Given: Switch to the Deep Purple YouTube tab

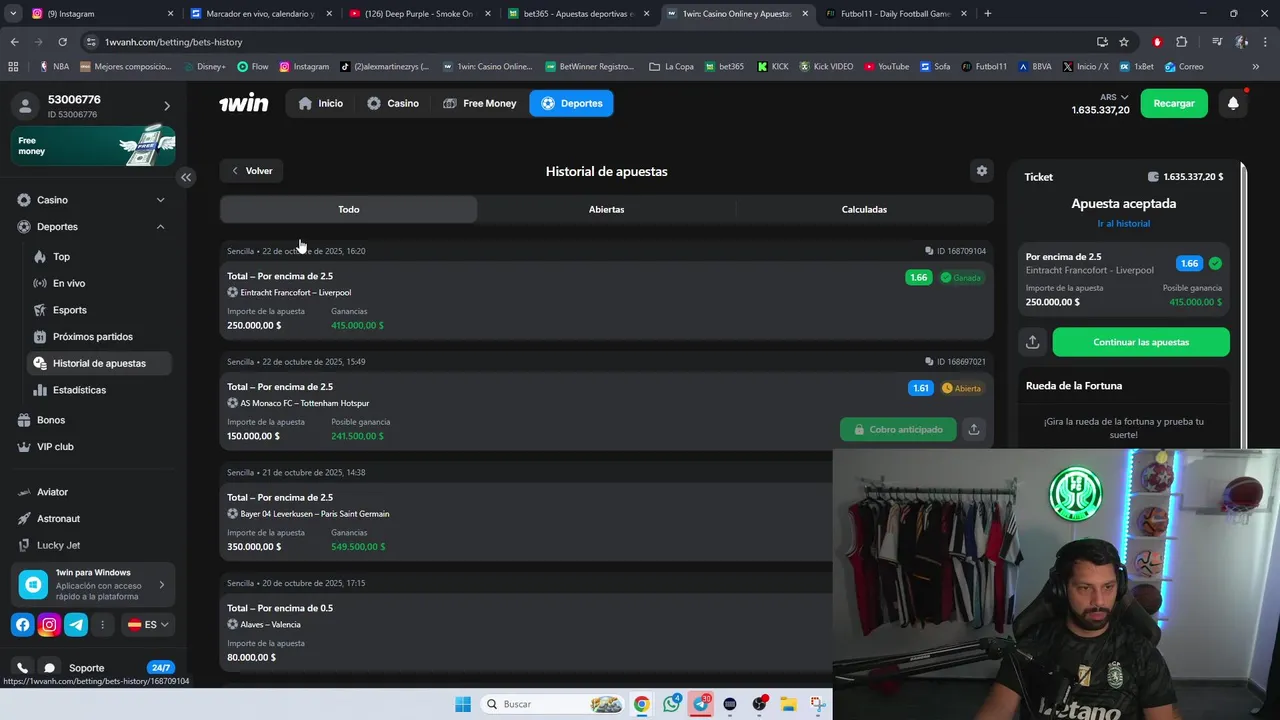Looking at the screenshot, I should 418,14.
